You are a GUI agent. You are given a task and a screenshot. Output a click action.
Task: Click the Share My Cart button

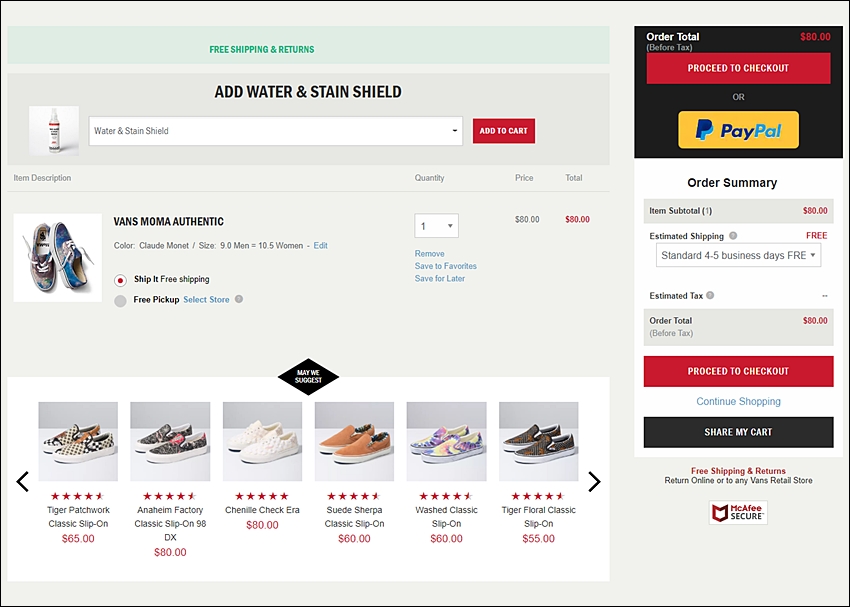click(738, 432)
